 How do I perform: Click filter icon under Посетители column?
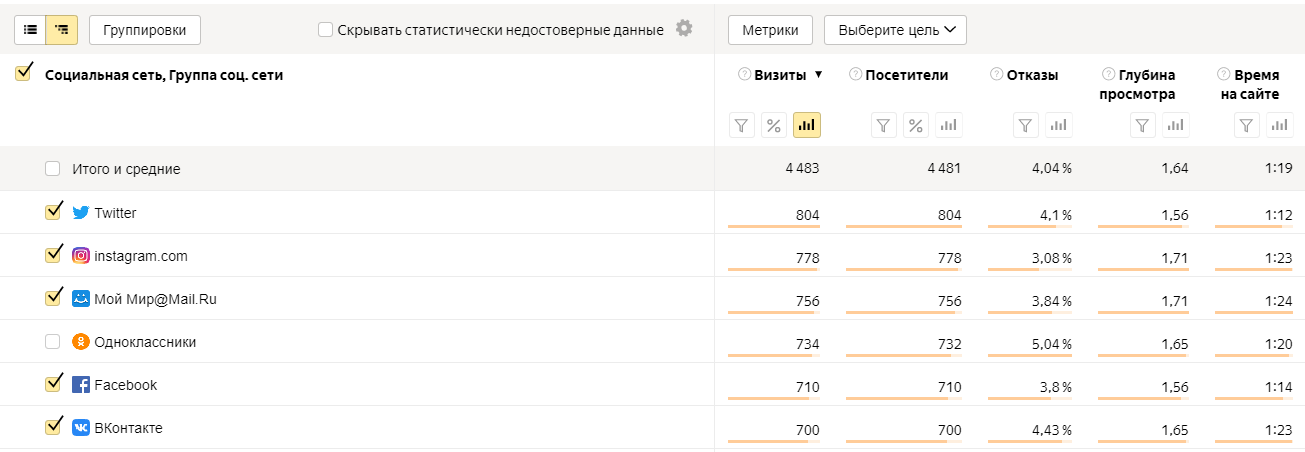click(884, 125)
